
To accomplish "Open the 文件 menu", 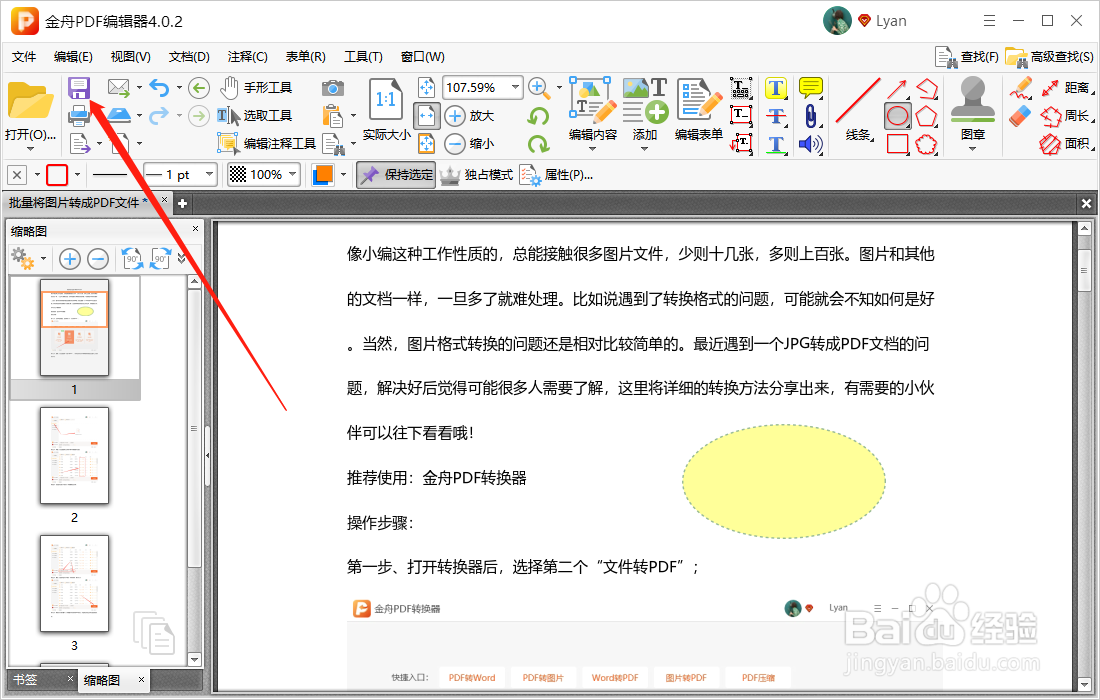I will 24,57.
